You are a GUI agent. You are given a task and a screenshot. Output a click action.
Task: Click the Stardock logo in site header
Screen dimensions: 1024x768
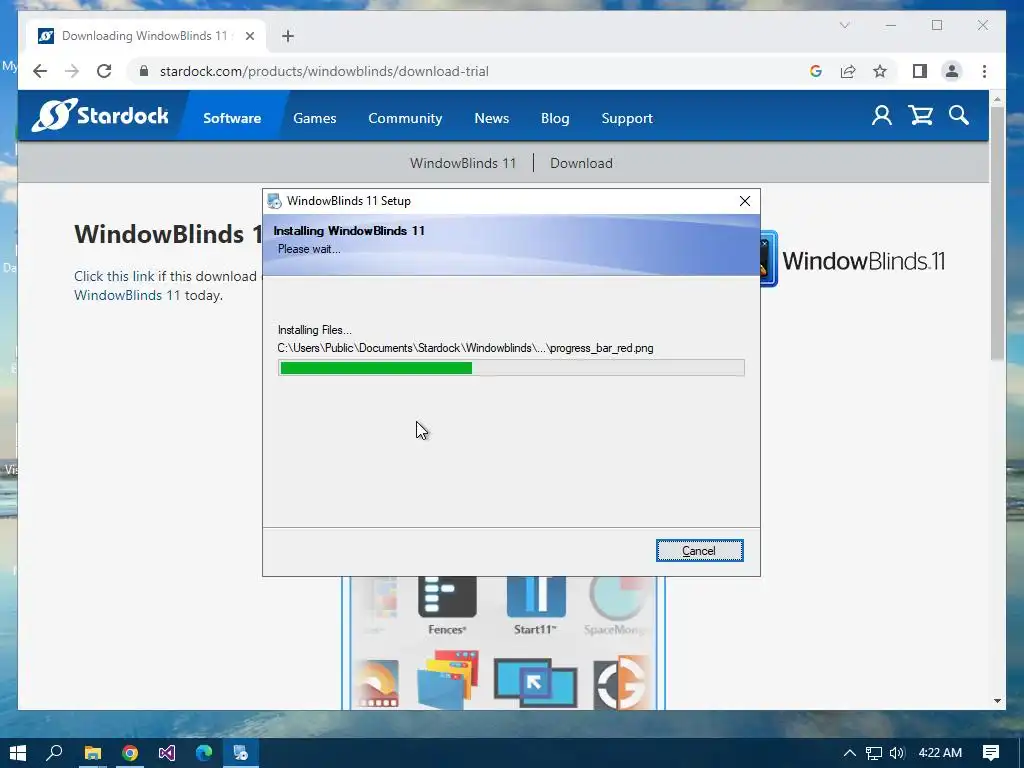pos(100,116)
